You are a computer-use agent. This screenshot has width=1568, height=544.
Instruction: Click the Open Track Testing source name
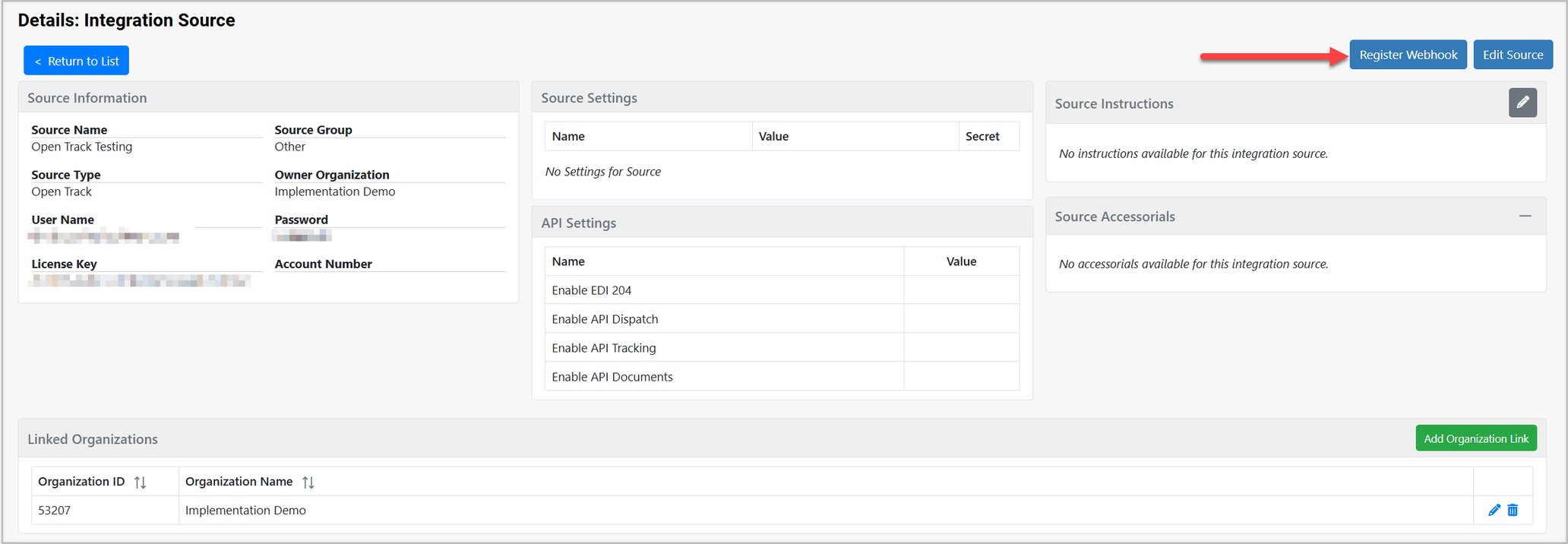coord(81,147)
